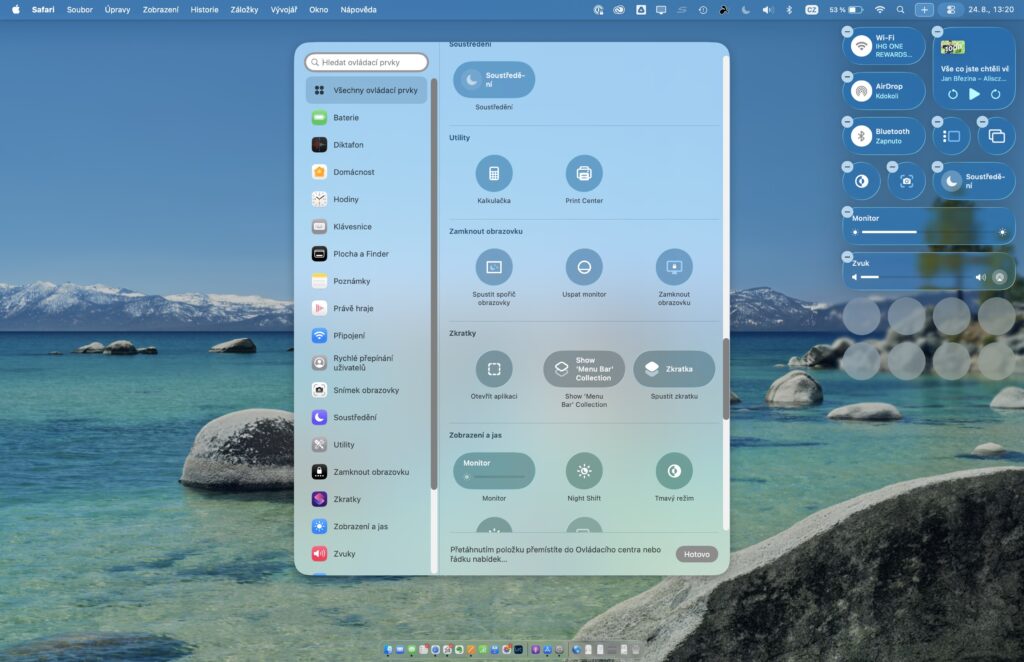Click the Hledat ovládací prvky search field
The height and width of the screenshot is (662, 1024).
coord(366,62)
